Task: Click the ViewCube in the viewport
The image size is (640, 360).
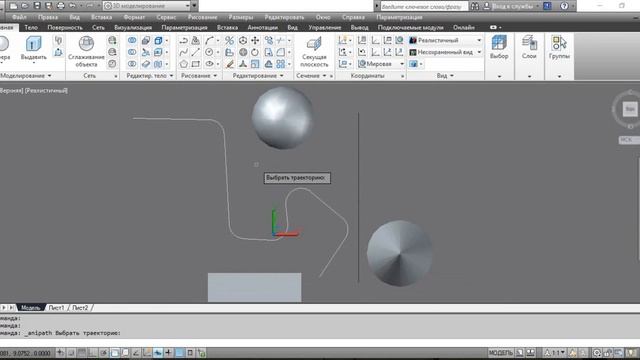Action: [629, 109]
